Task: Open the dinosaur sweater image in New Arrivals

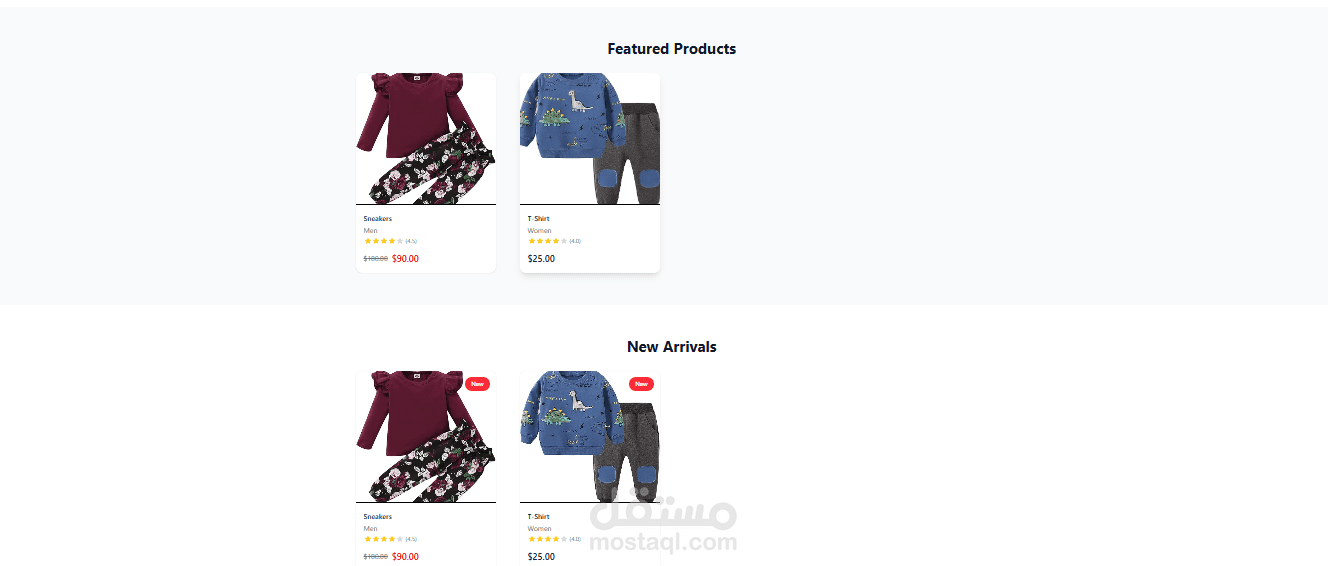Action: [590, 437]
